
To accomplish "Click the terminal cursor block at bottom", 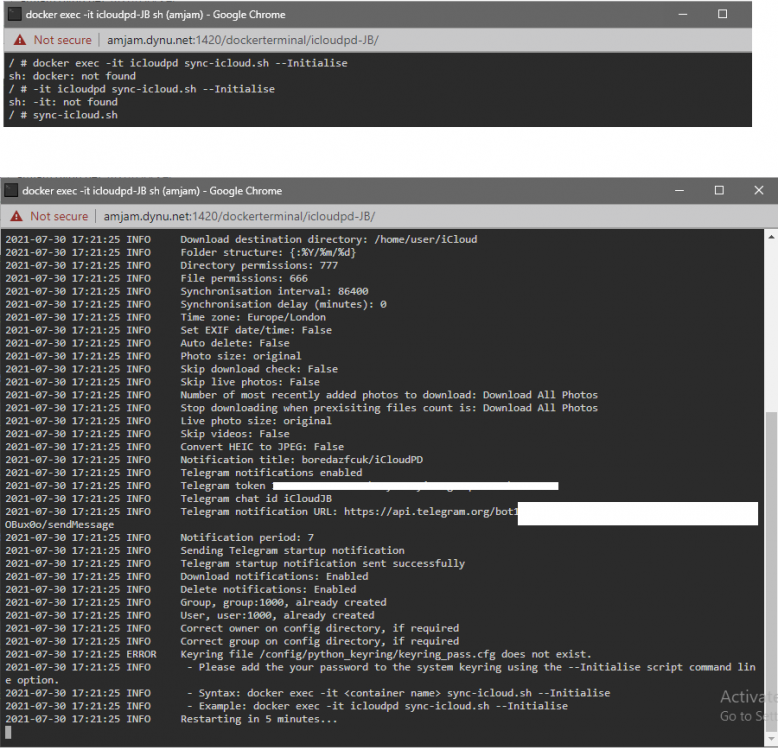I will (x=8, y=732).
